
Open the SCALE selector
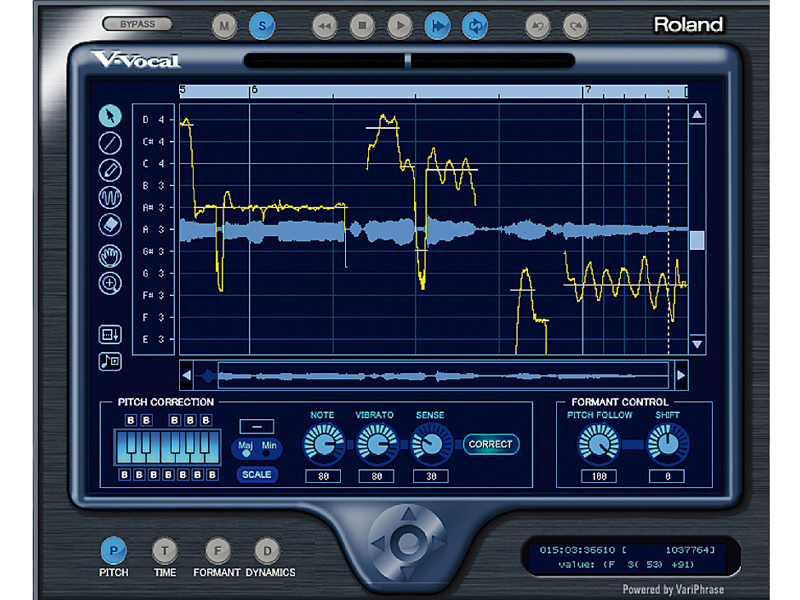click(x=256, y=475)
